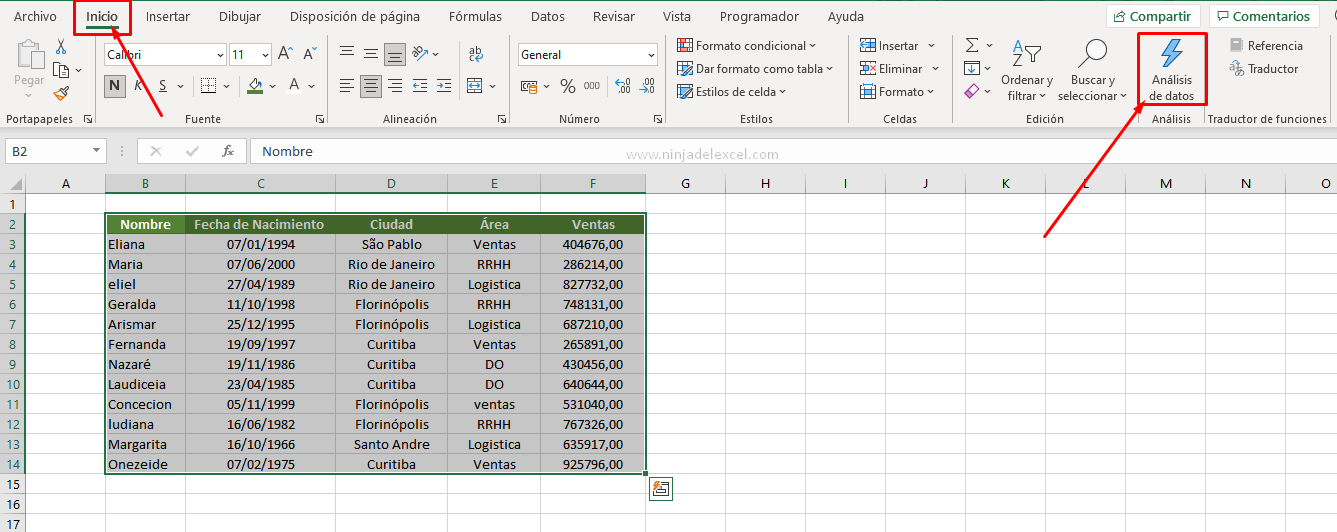Image resolution: width=1337 pixels, height=532 pixels.
Task: Apply the percent style icon
Action: click(x=567, y=86)
